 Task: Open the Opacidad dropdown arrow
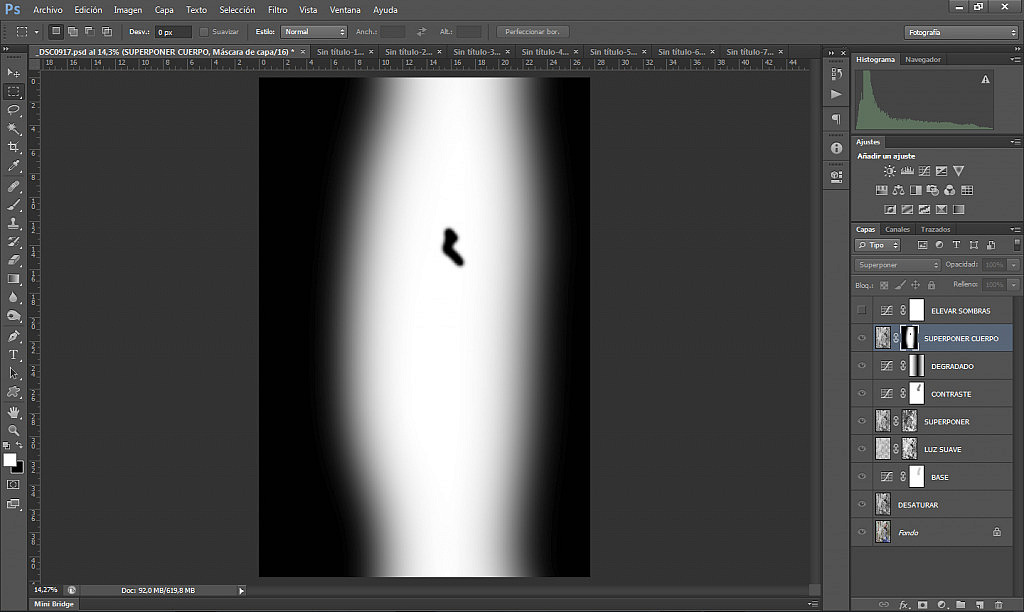(x=1014, y=265)
